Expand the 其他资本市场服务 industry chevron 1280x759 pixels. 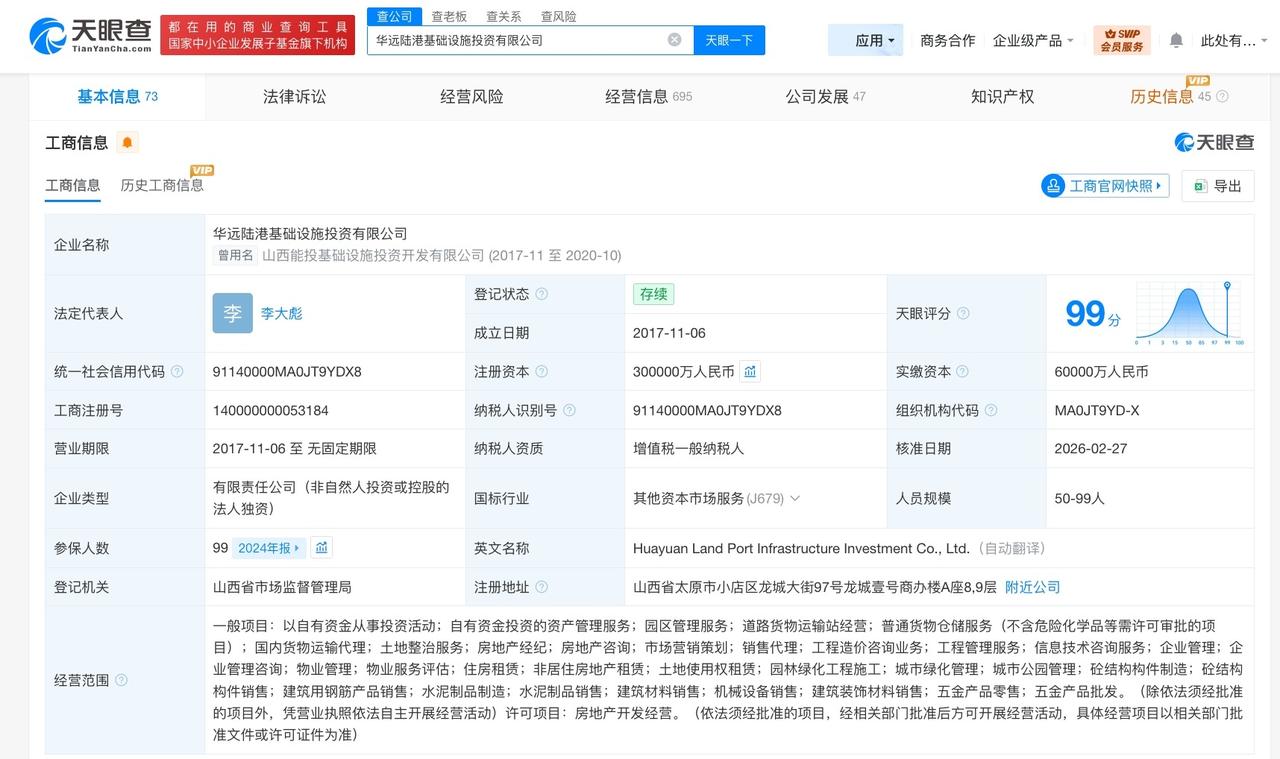tap(795, 498)
